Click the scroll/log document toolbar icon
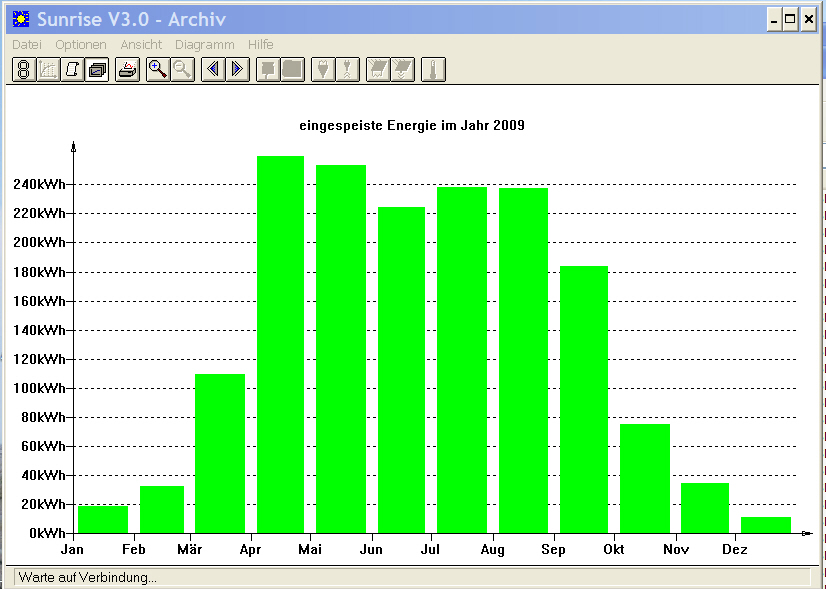The height and width of the screenshot is (589, 826). 72,70
